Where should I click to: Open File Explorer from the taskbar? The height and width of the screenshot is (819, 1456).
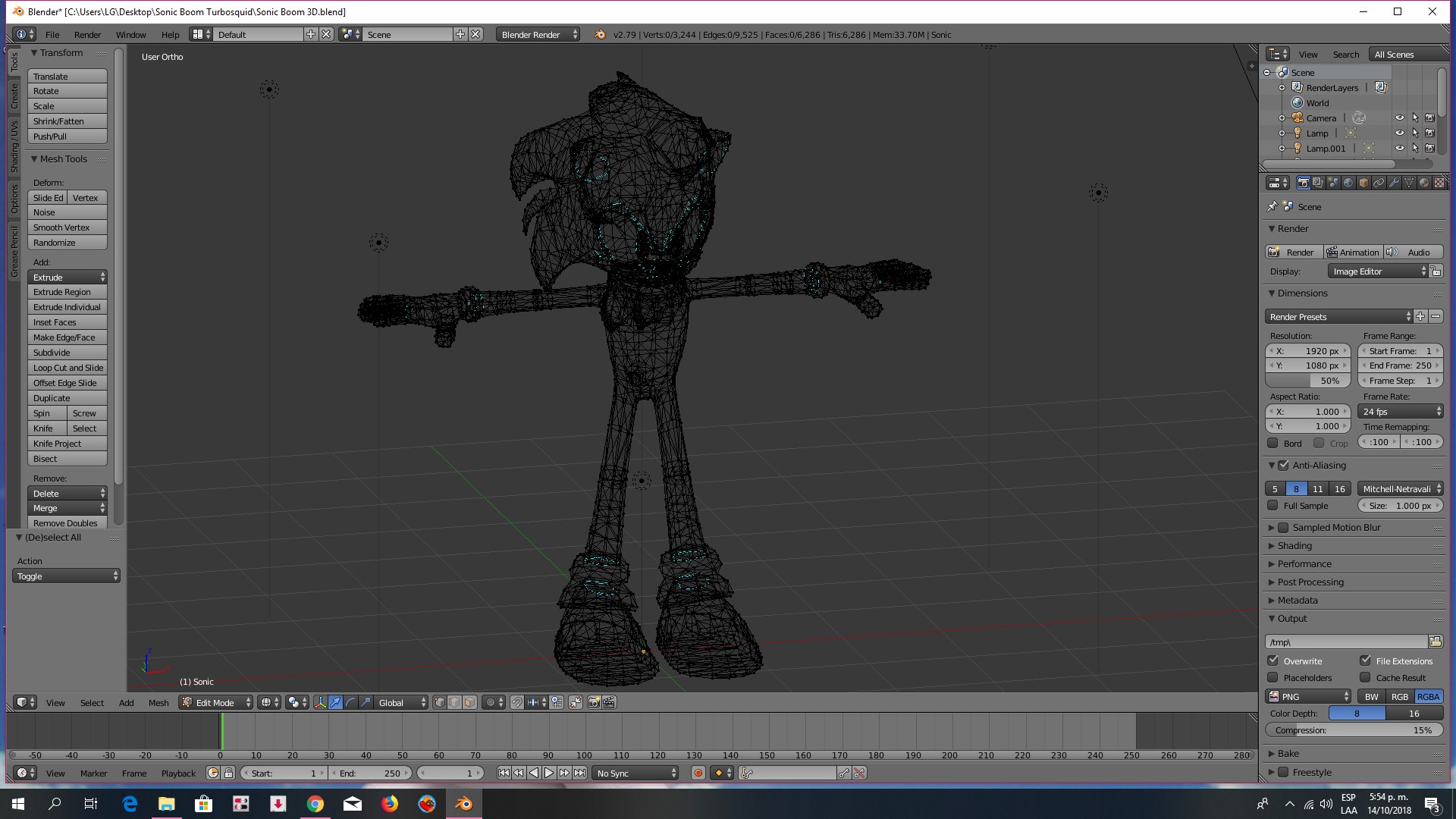pyautogui.click(x=166, y=804)
